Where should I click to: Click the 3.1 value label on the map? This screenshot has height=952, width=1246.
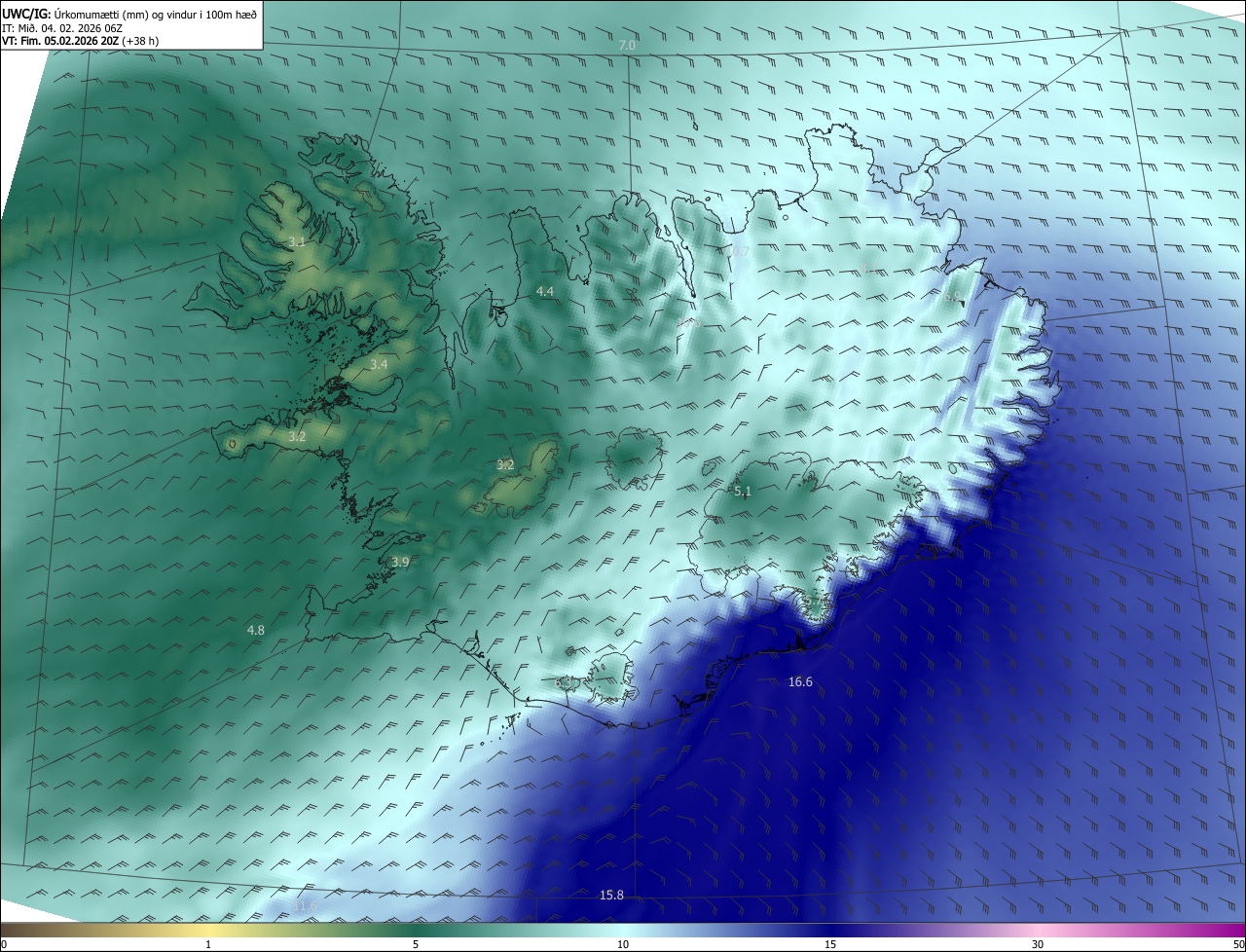click(x=298, y=241)
